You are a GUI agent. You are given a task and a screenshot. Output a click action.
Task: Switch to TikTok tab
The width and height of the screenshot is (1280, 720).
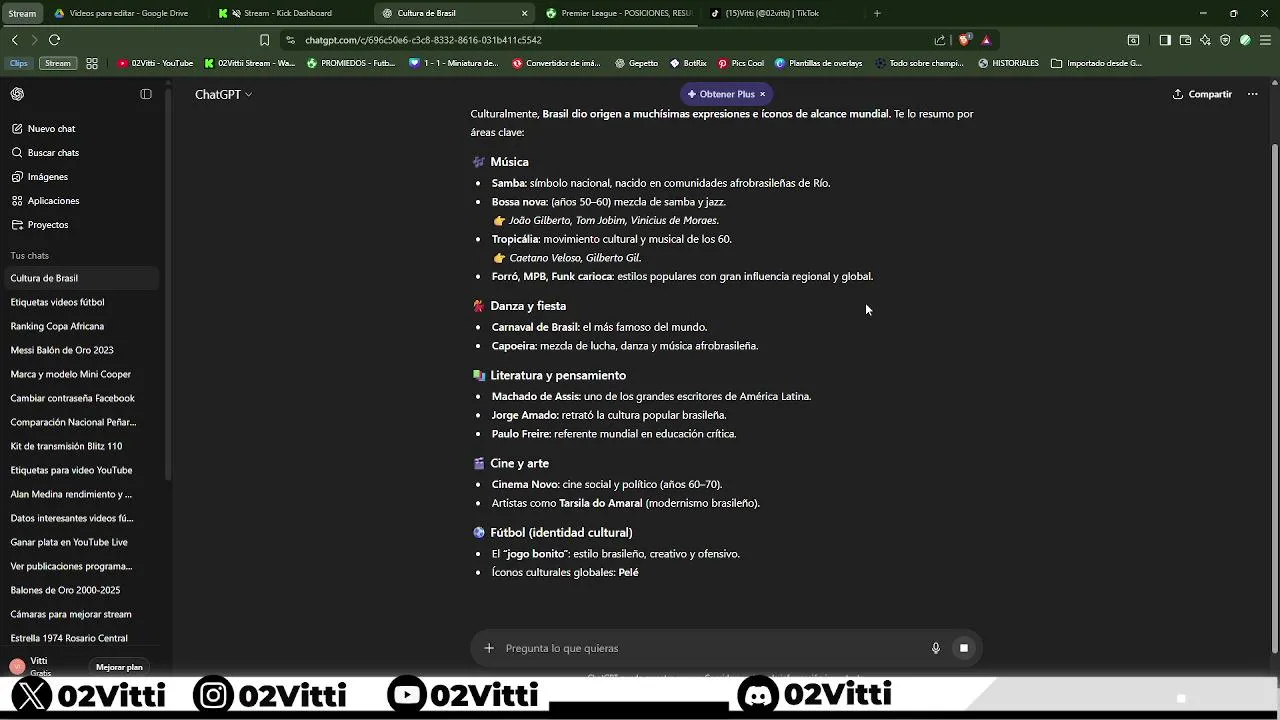[x=782, y=13]
